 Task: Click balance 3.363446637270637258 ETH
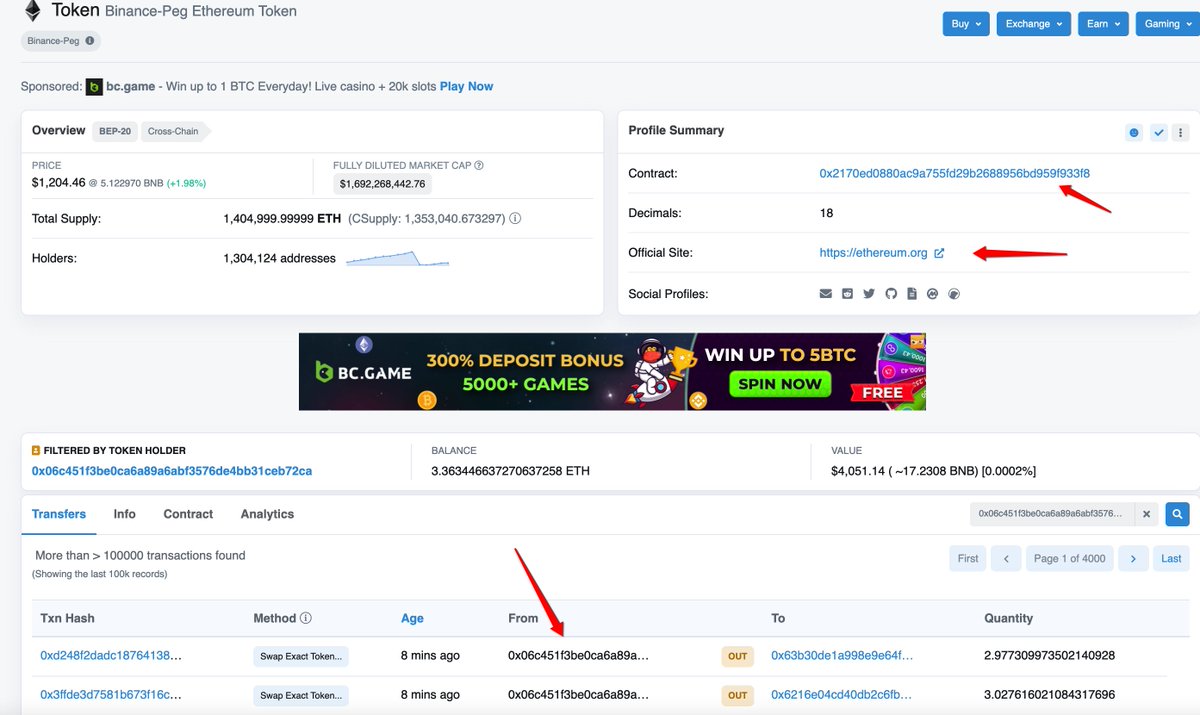click(510, 470)
